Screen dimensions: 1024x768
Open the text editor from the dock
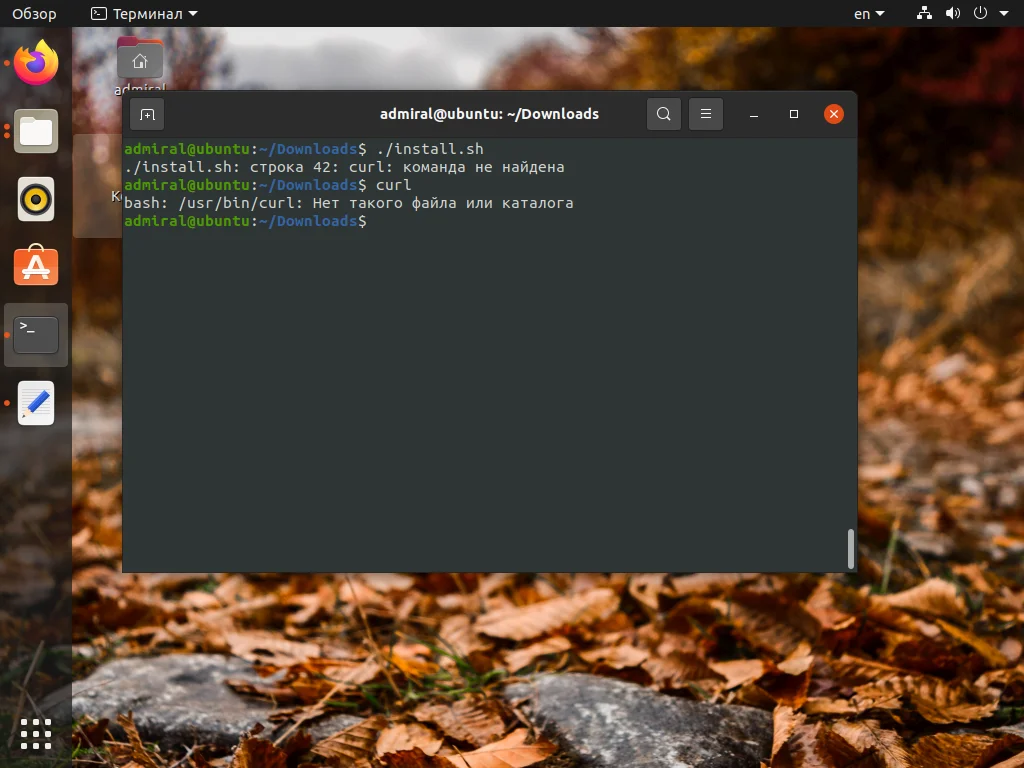point(36,403)
